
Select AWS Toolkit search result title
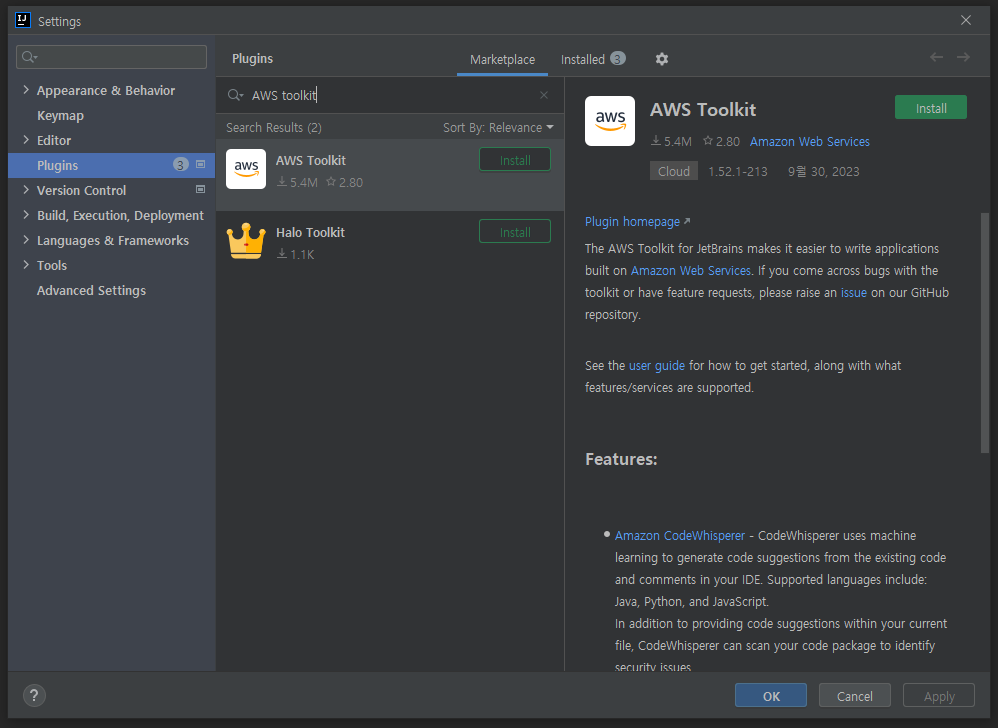click(311, 160)
